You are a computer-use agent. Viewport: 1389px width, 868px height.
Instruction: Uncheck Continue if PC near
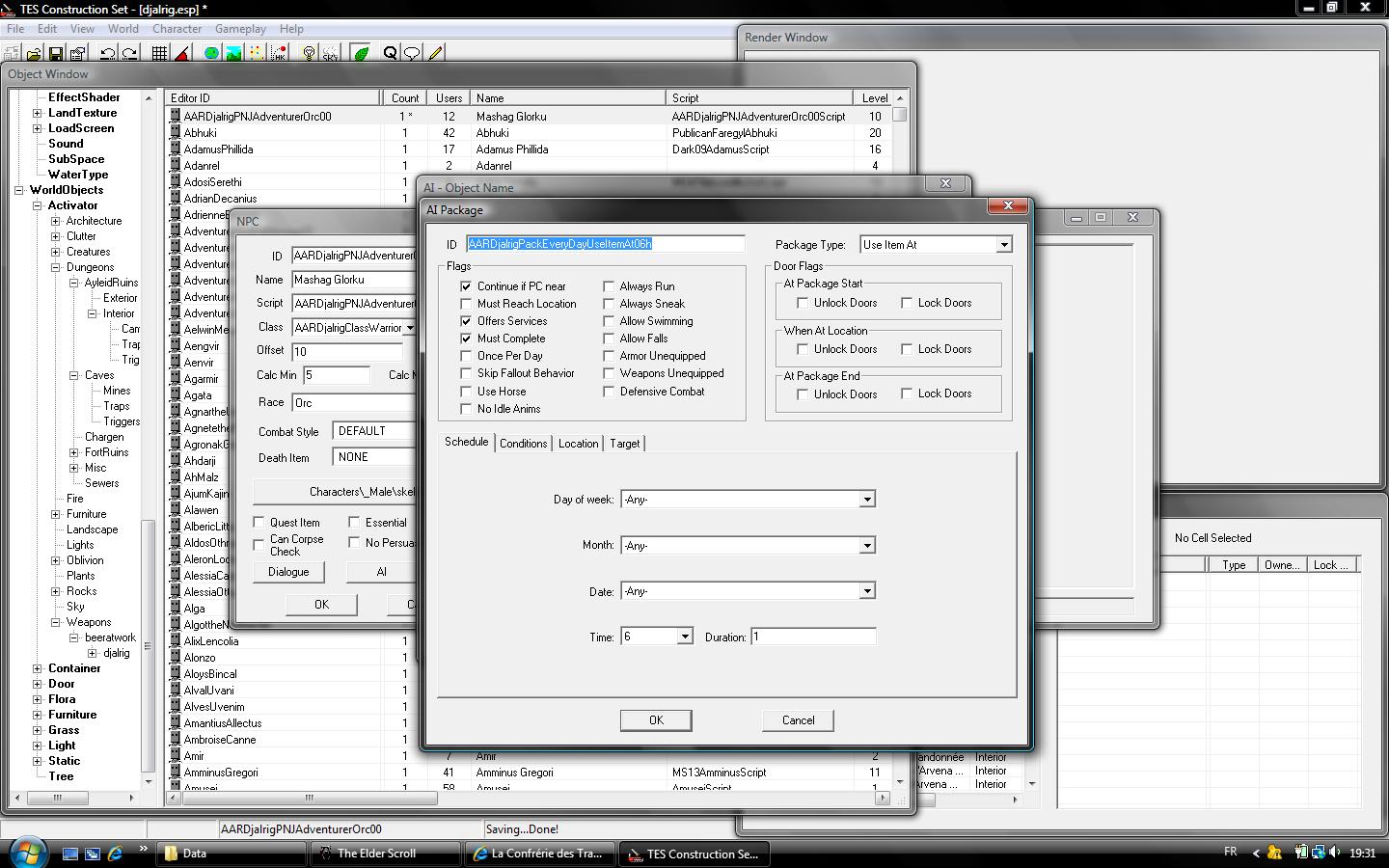(x=467, y=286)
